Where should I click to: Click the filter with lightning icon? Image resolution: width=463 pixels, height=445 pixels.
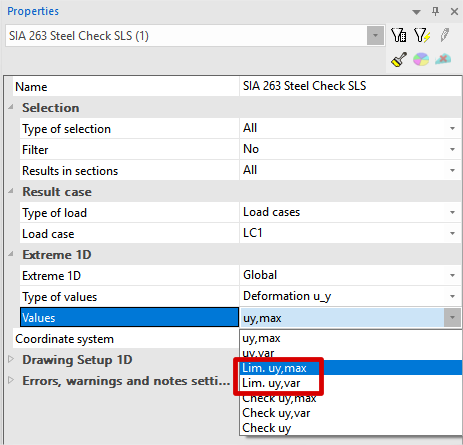(422, 35)
